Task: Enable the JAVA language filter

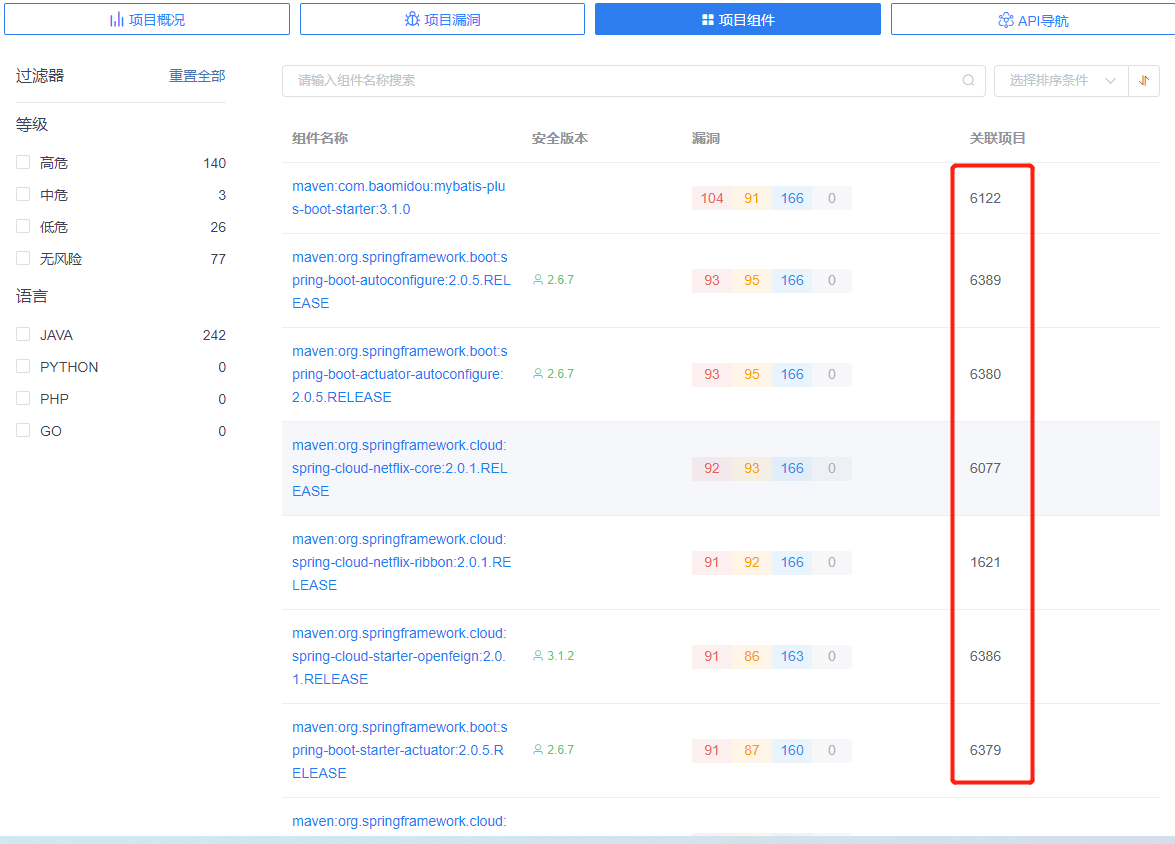Action: [21, 334]
